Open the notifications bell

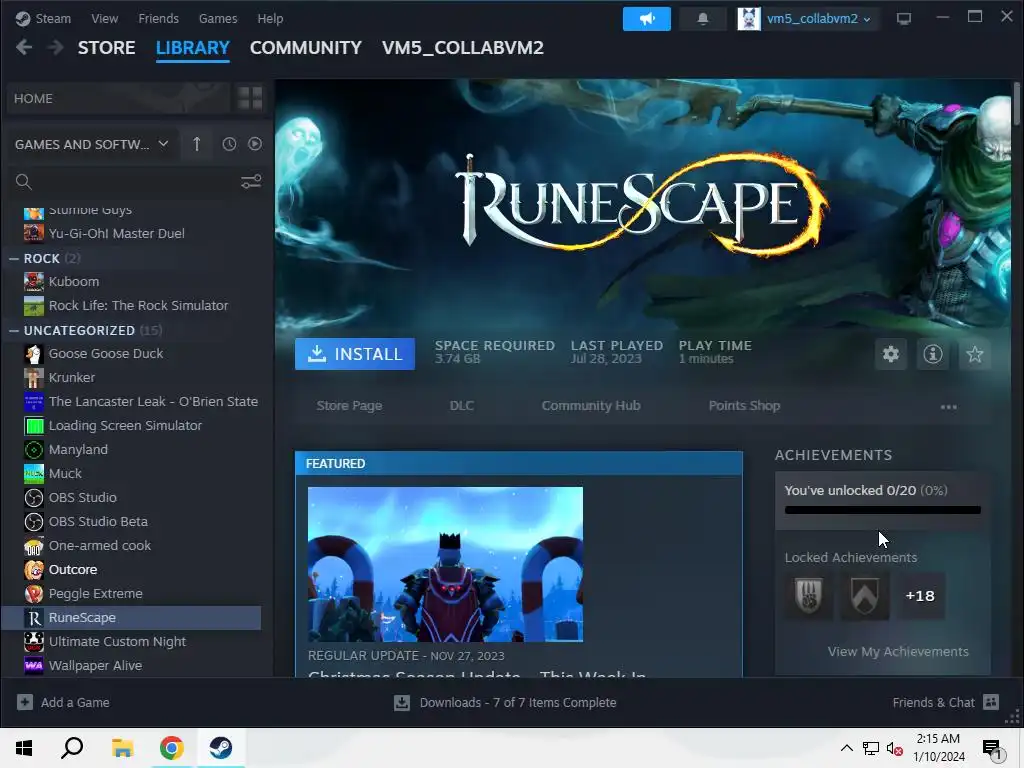tap(703, 18)
